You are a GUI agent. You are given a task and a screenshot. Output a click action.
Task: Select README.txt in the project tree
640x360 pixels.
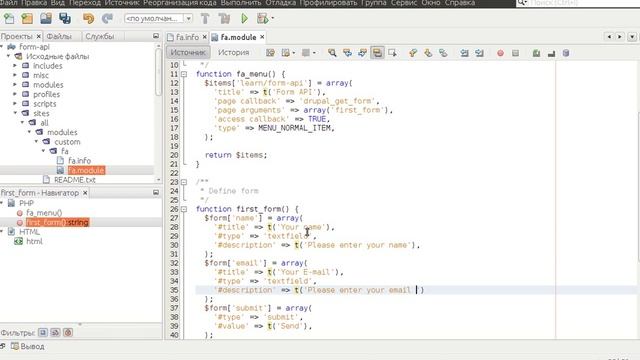[75, 180]
